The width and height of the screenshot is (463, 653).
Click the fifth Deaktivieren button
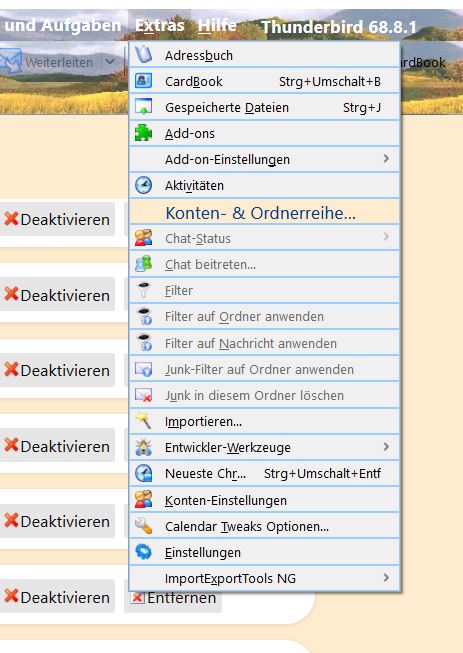57,521
